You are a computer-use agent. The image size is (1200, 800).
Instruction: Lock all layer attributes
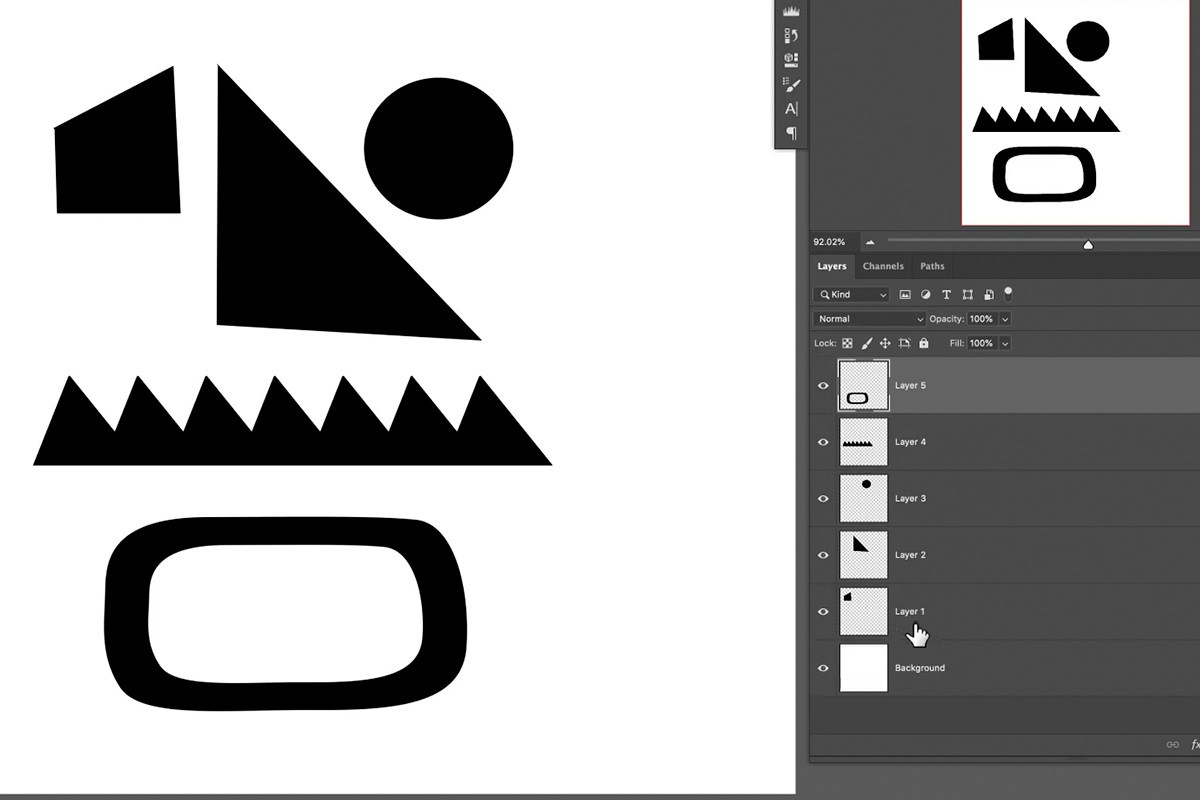tap(924, 343)
